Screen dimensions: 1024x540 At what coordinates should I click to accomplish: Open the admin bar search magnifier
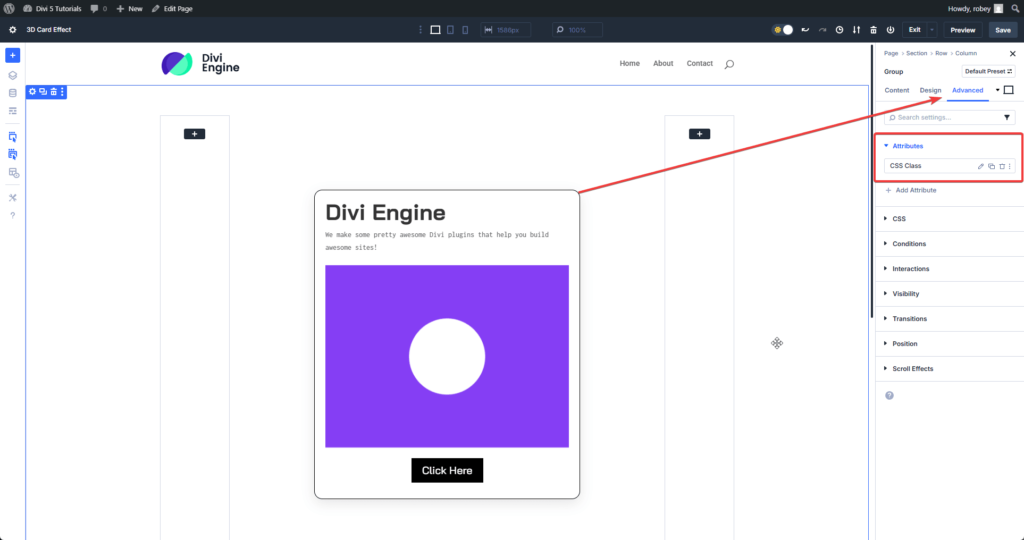coord(1016,8)
